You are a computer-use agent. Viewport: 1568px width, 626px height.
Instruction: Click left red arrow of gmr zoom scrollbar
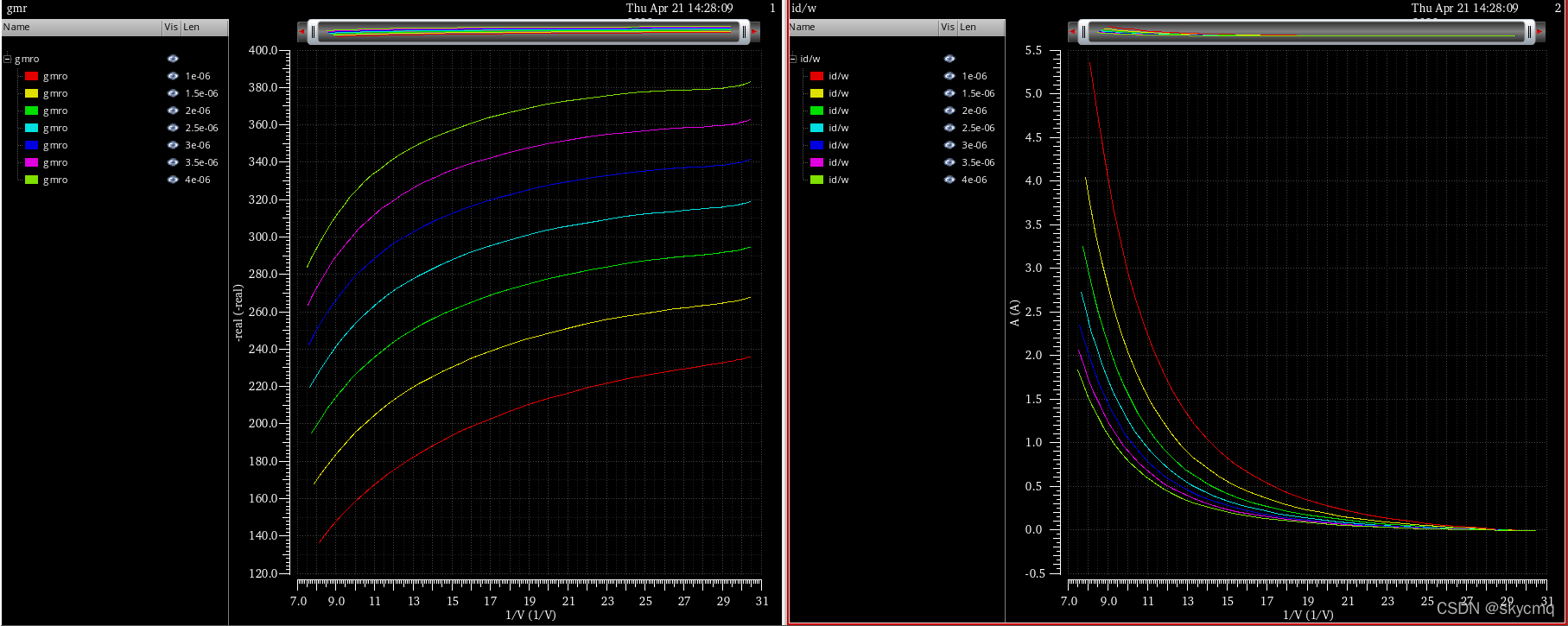tap(302, 32)
